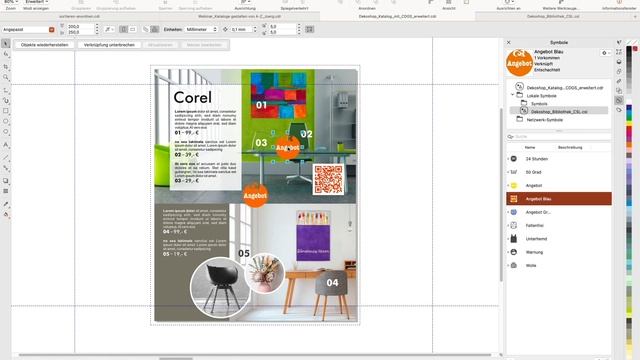Click the Weitere Werkzeuge toolbar icon
The width and height of the screenshot is (640, 360).
pyautogui.click(x=561, y=2)
